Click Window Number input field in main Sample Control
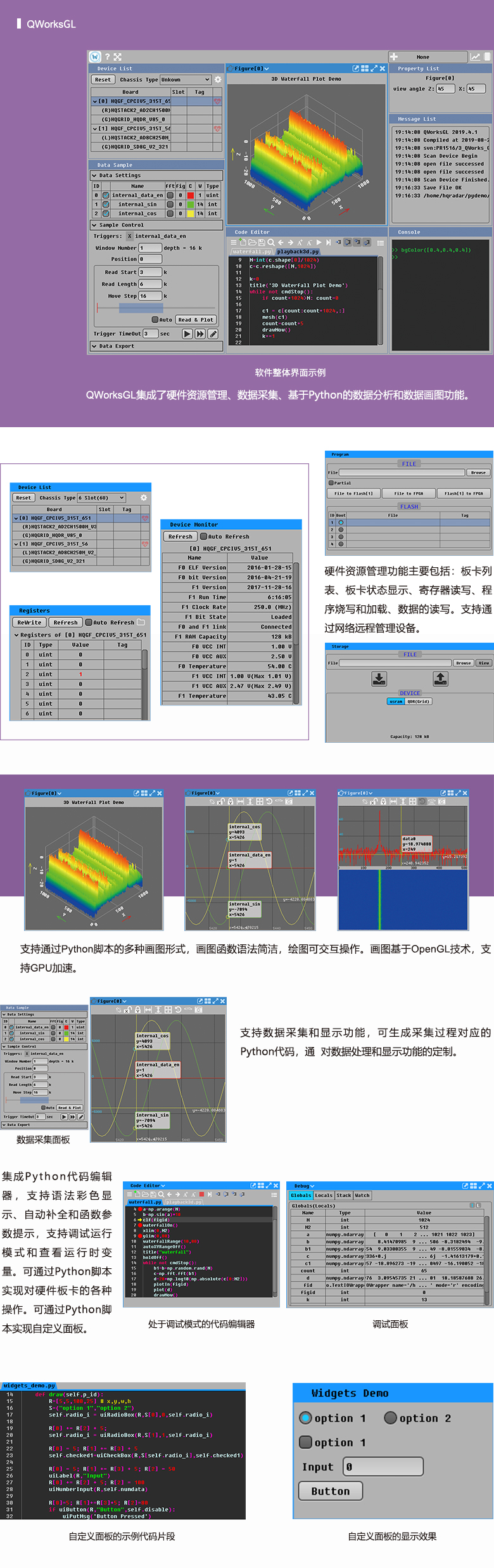 click(150, 248)
